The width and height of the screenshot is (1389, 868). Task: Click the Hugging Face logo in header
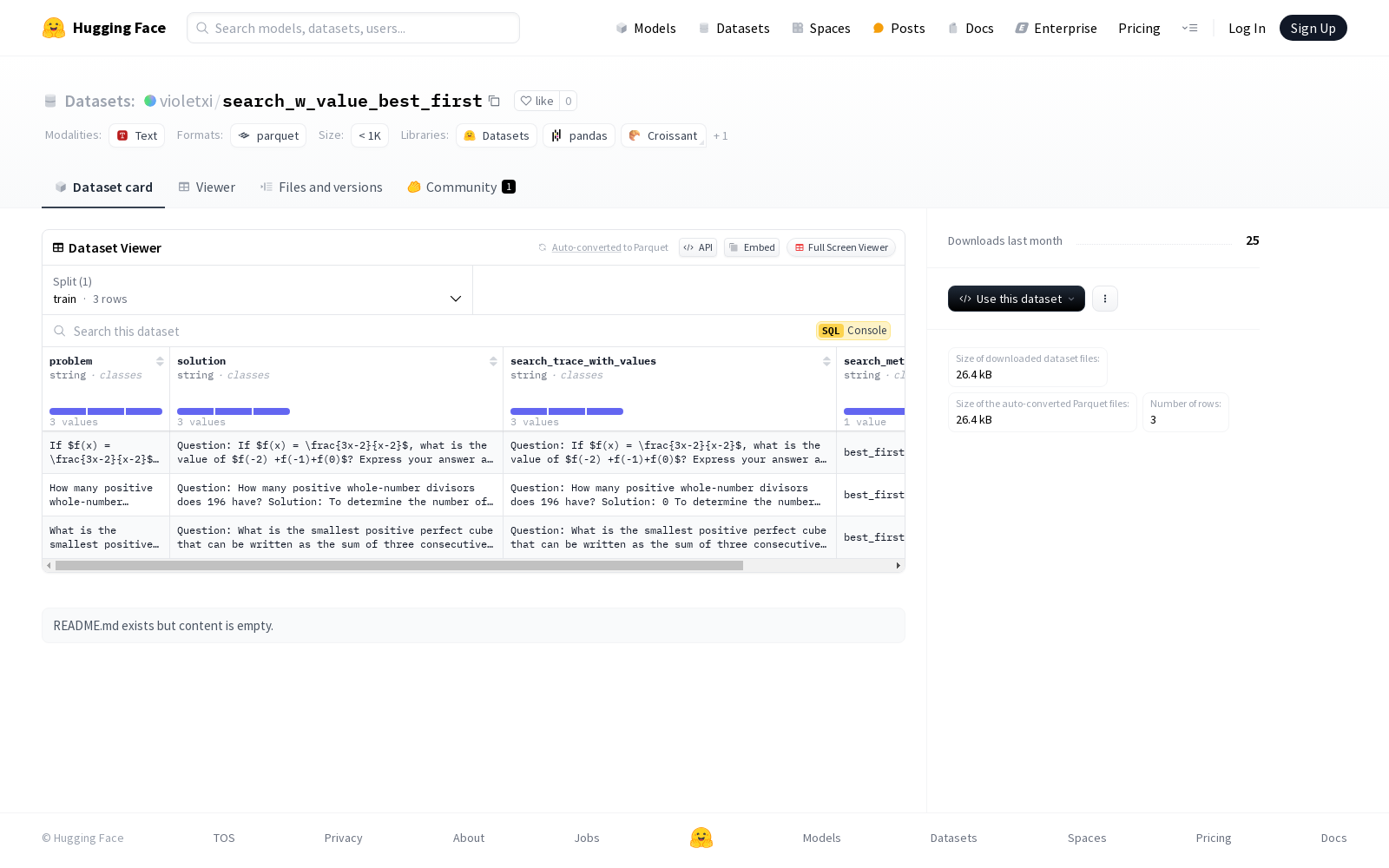coord(104,28)
